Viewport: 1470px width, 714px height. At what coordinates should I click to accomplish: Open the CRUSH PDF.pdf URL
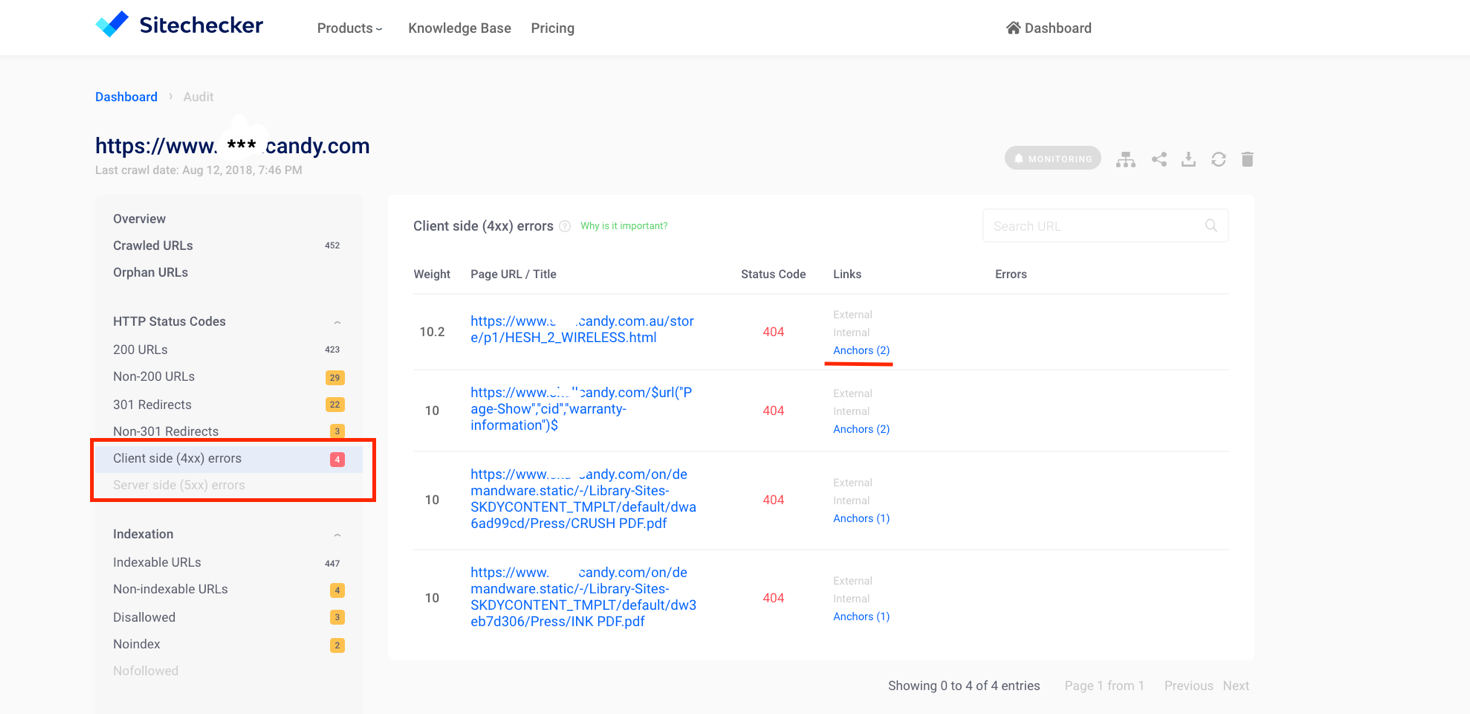[x=583, y=499]
